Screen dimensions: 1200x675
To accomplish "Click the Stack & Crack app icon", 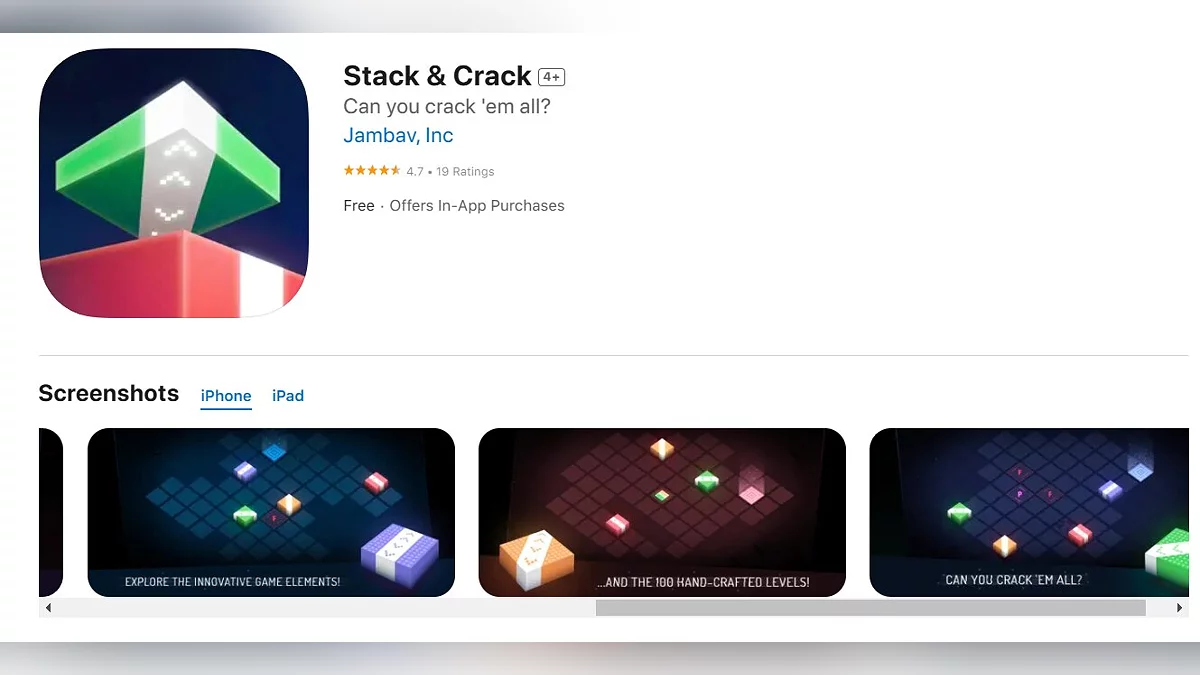I will pyautogui.click(x=174, y=183).
